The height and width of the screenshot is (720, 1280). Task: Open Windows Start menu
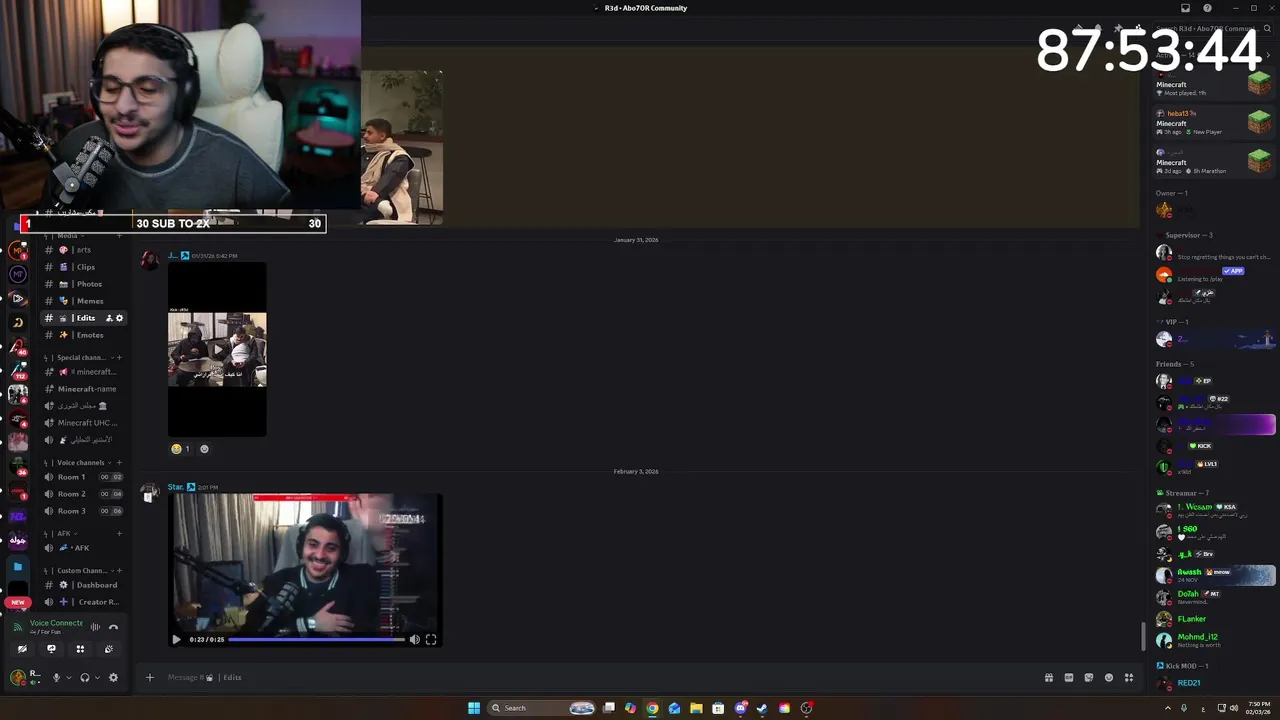point(474,708)
